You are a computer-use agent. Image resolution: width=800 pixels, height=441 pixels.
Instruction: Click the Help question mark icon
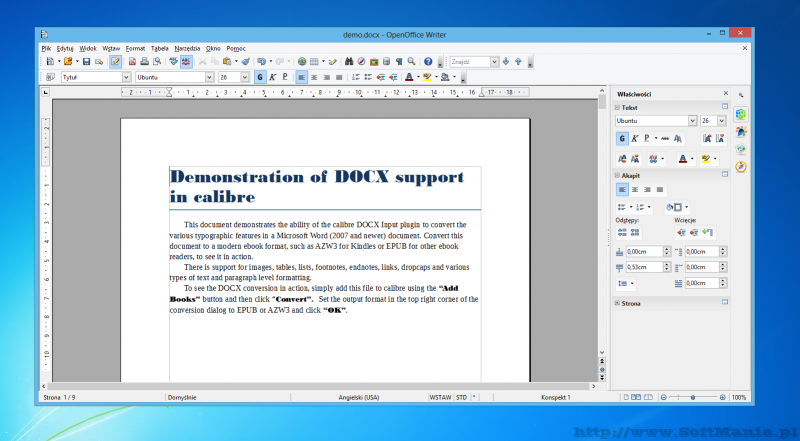[x=428, y=62]
